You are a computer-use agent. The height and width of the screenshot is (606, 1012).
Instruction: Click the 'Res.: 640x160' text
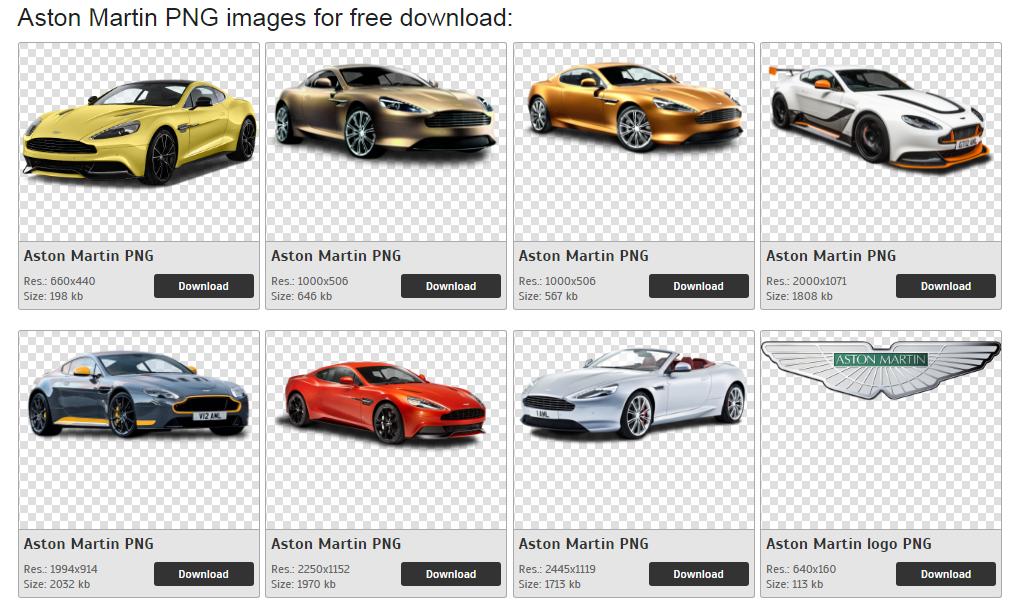(x=801, y=569)
